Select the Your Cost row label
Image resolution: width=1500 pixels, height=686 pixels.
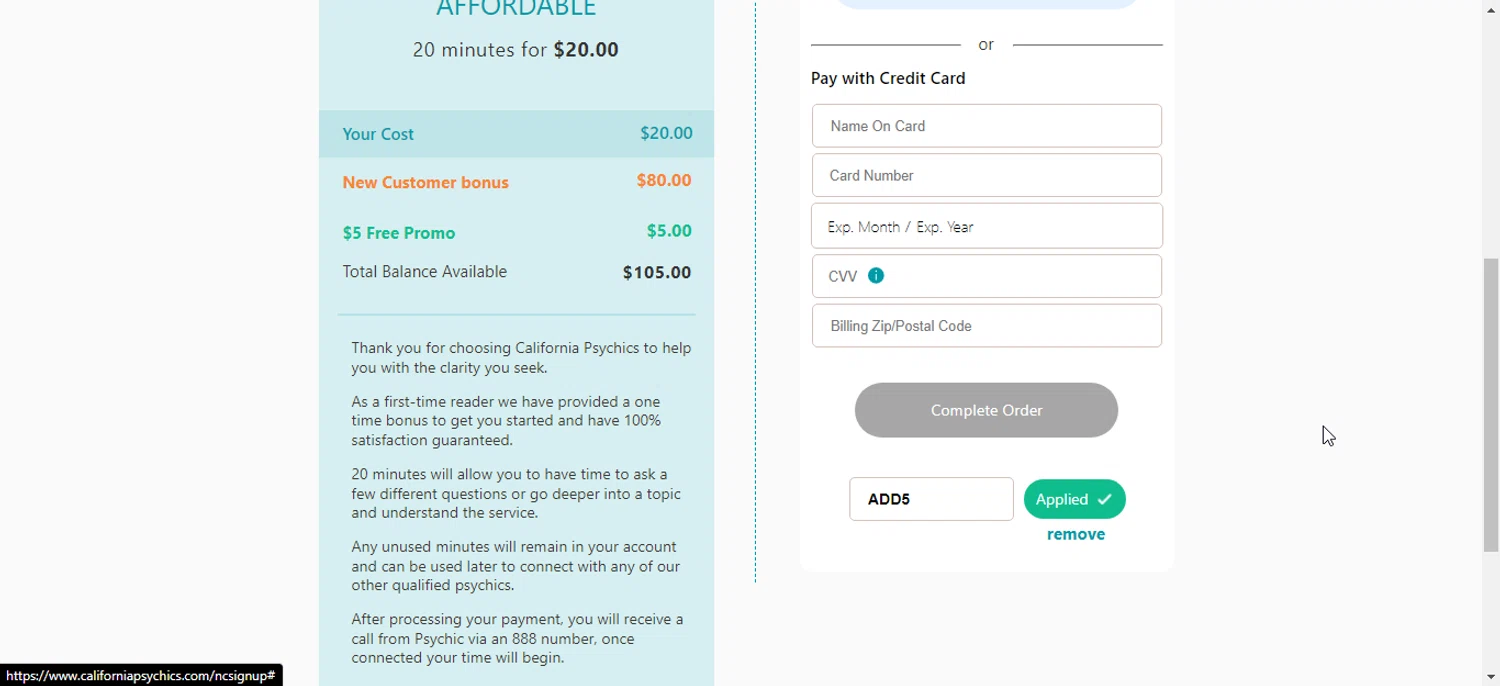point(378,134)
